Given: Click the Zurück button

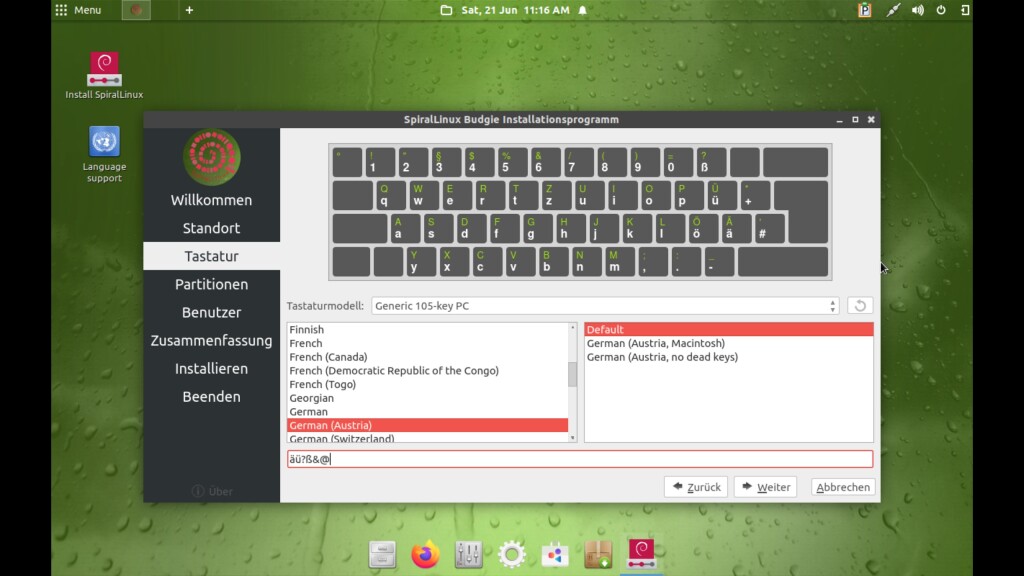Looking at the screenshot, I should (x=695, y=487).
